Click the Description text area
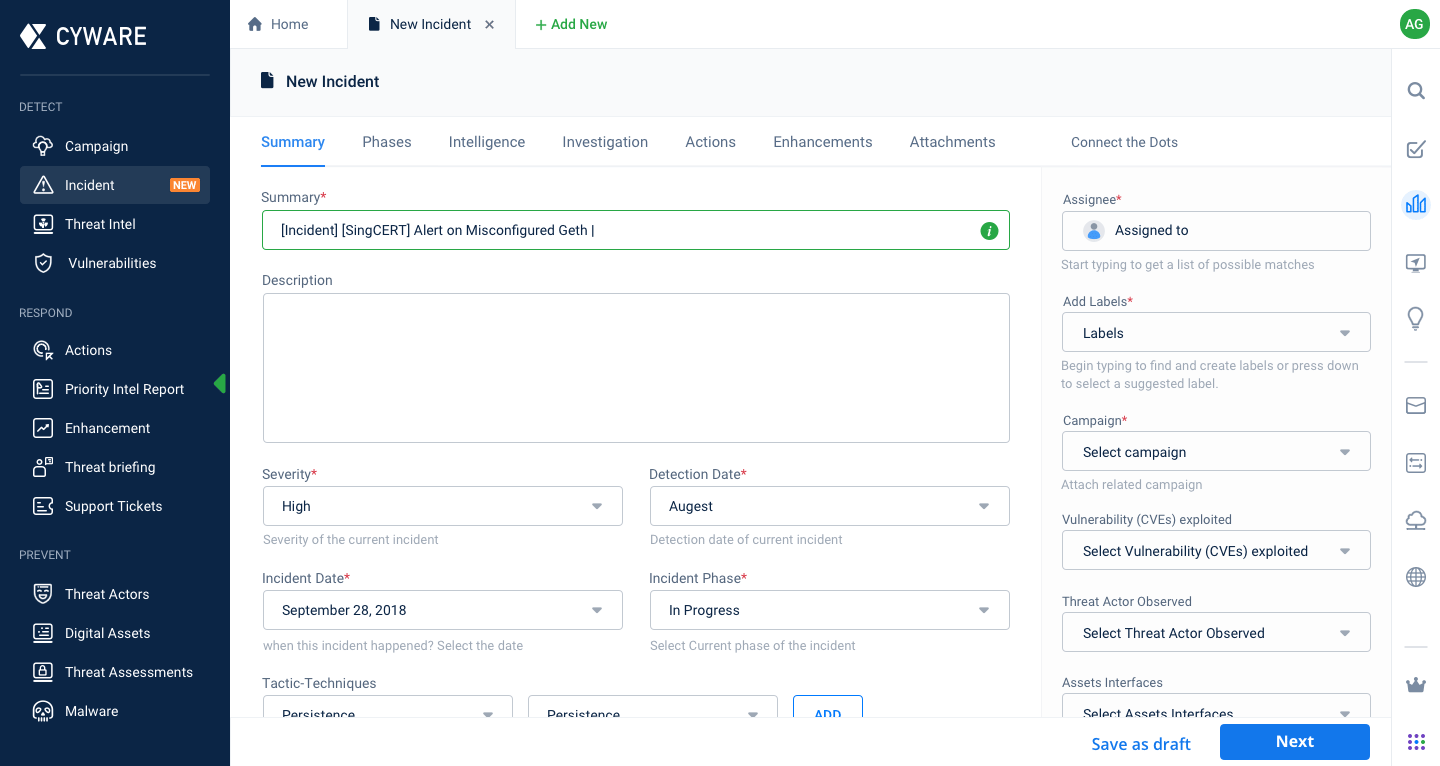 (636, 368)
